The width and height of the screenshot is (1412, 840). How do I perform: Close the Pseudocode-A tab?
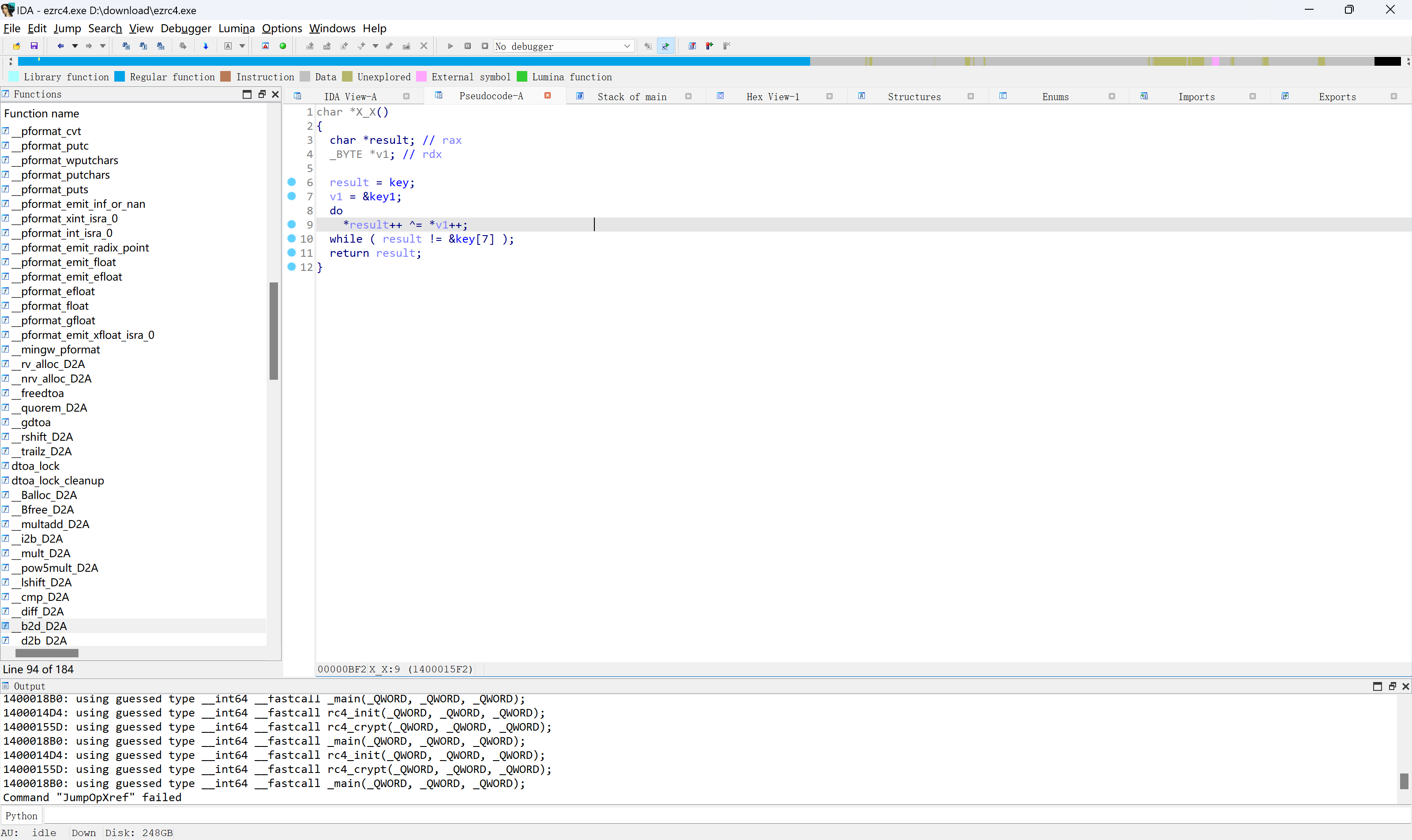click(548, 96)
